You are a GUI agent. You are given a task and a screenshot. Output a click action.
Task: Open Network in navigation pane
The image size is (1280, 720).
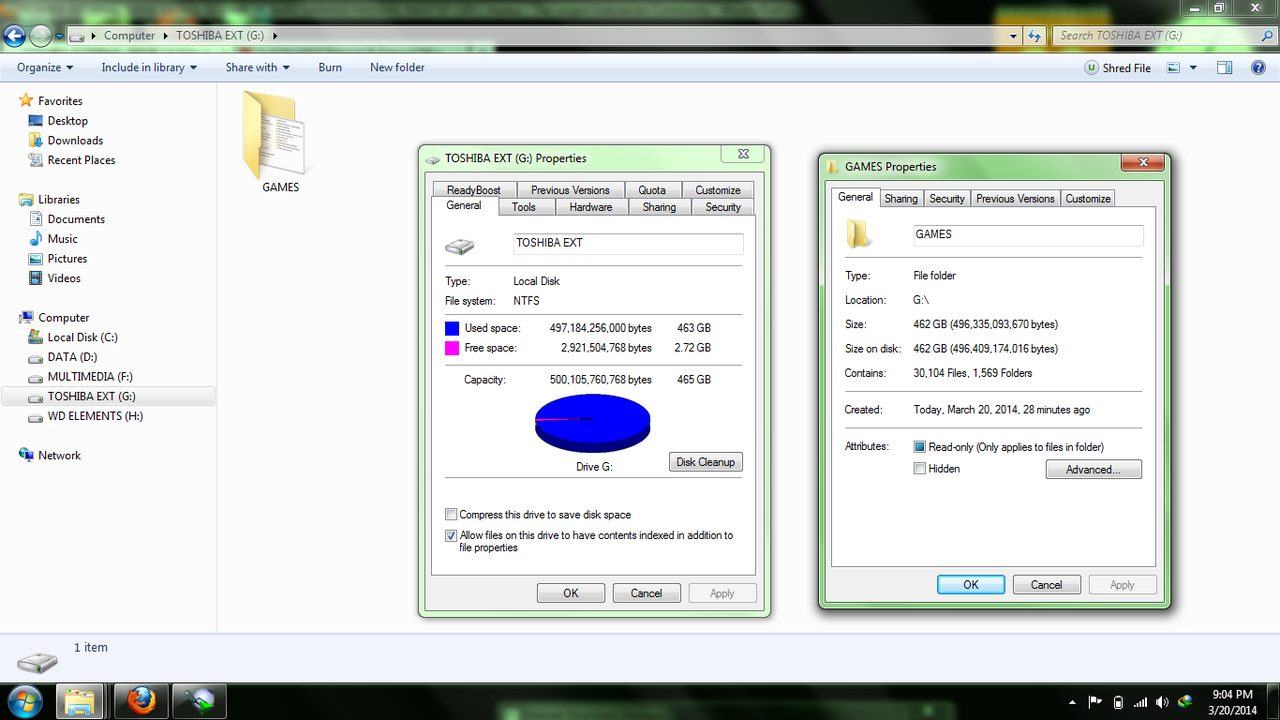[59, 455]
